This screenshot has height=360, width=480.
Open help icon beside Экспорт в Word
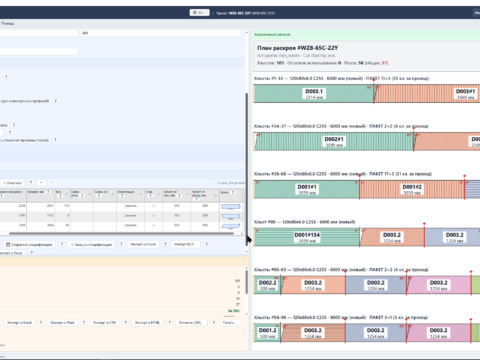coord(83,323)
